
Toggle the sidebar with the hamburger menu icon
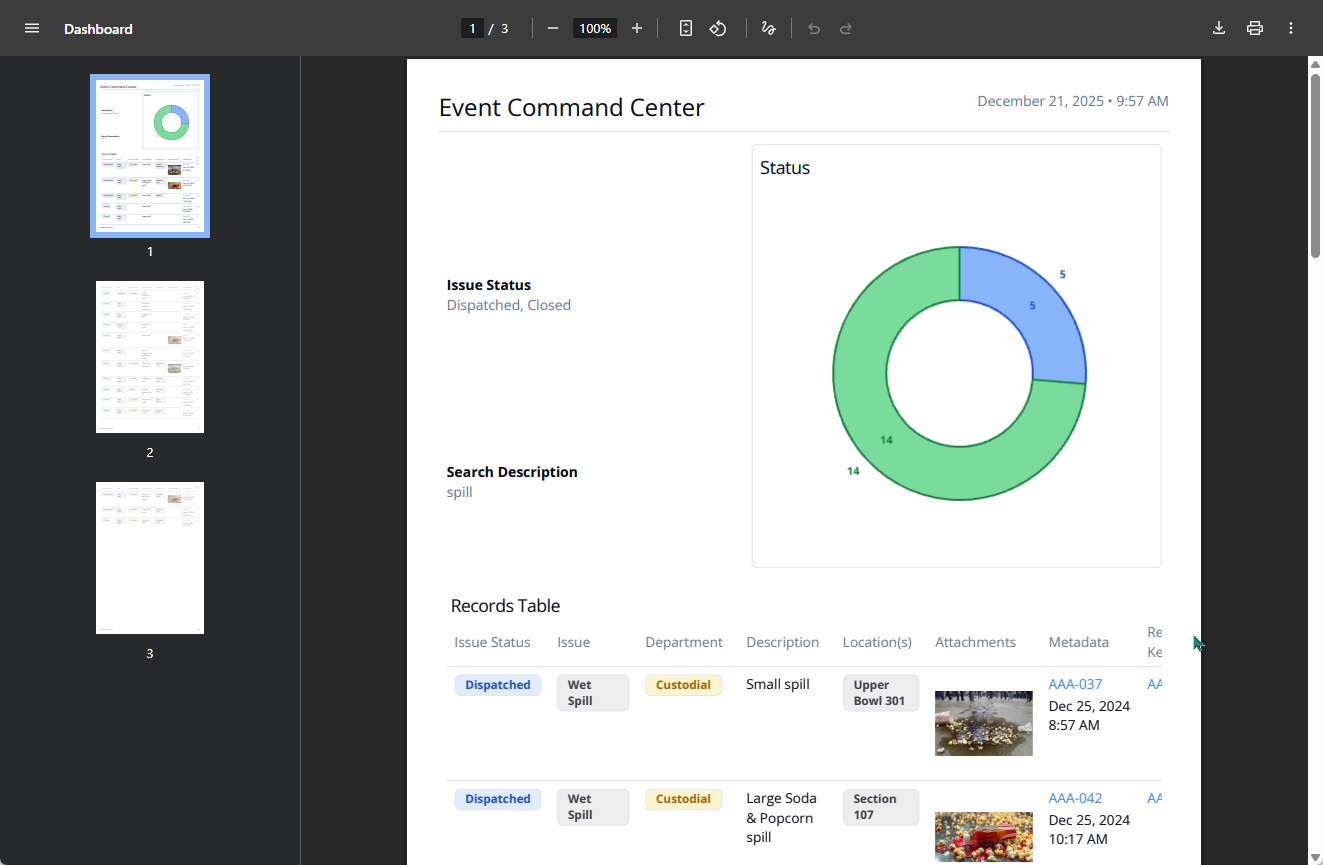click(x=32, y=28)
